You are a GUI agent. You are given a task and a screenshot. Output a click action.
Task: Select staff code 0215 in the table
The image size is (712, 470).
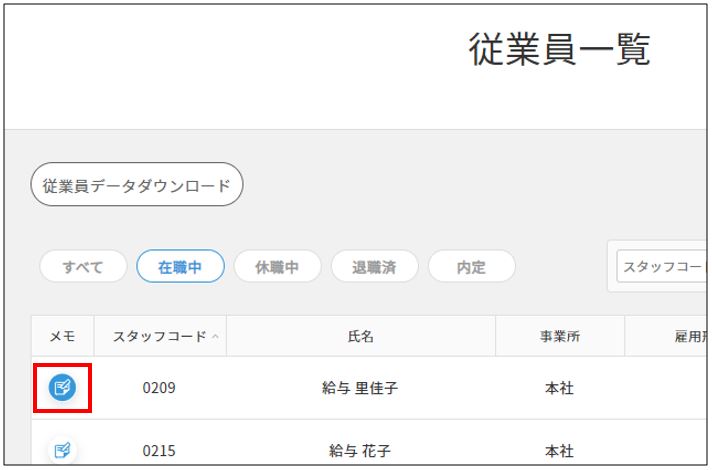[159, 451]
